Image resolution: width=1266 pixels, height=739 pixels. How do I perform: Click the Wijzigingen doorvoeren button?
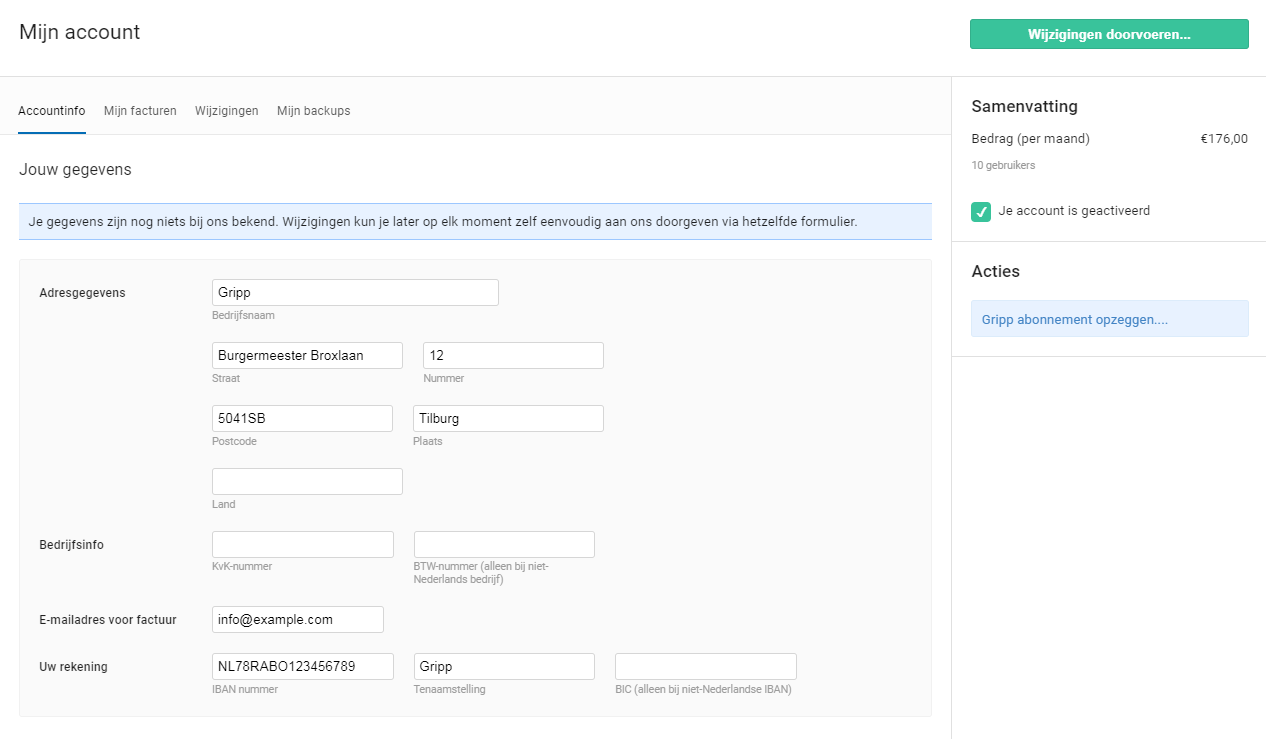(x=1108, y=34)
